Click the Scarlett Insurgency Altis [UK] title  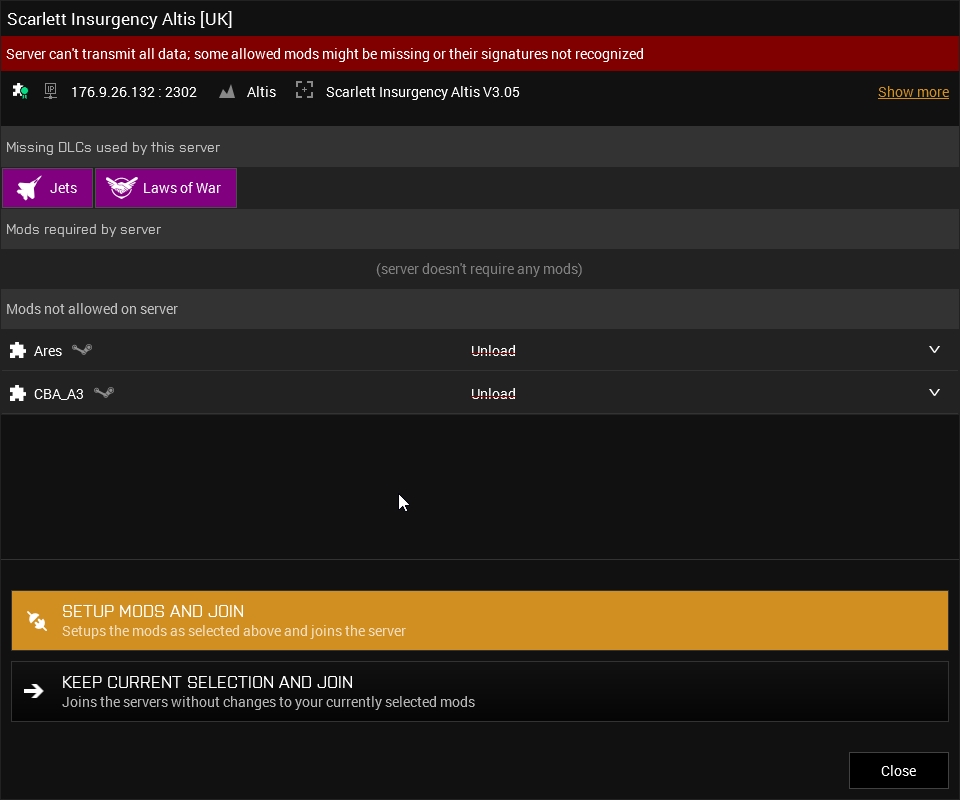120,19
